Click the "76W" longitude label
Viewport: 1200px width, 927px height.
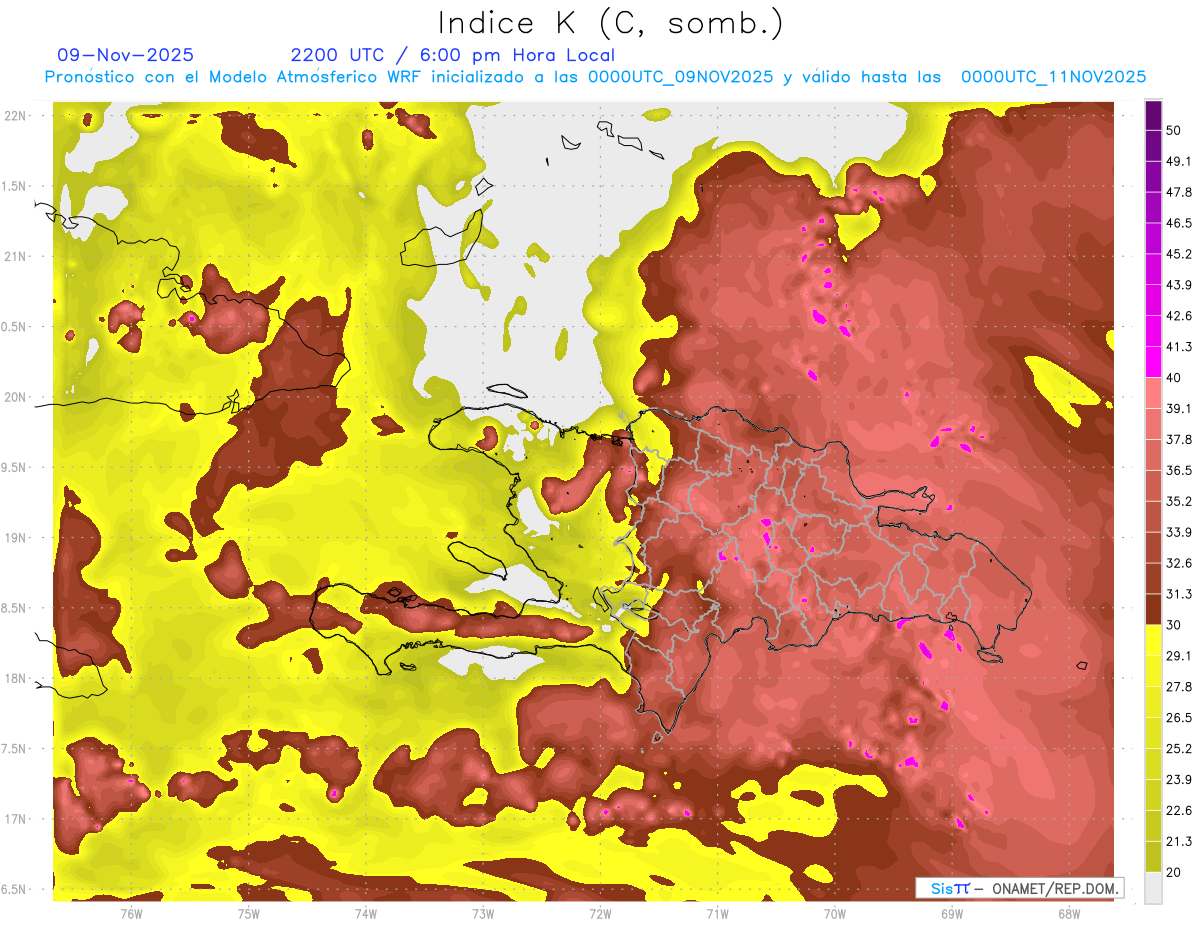pyautogui.click(x=131, y=914)
